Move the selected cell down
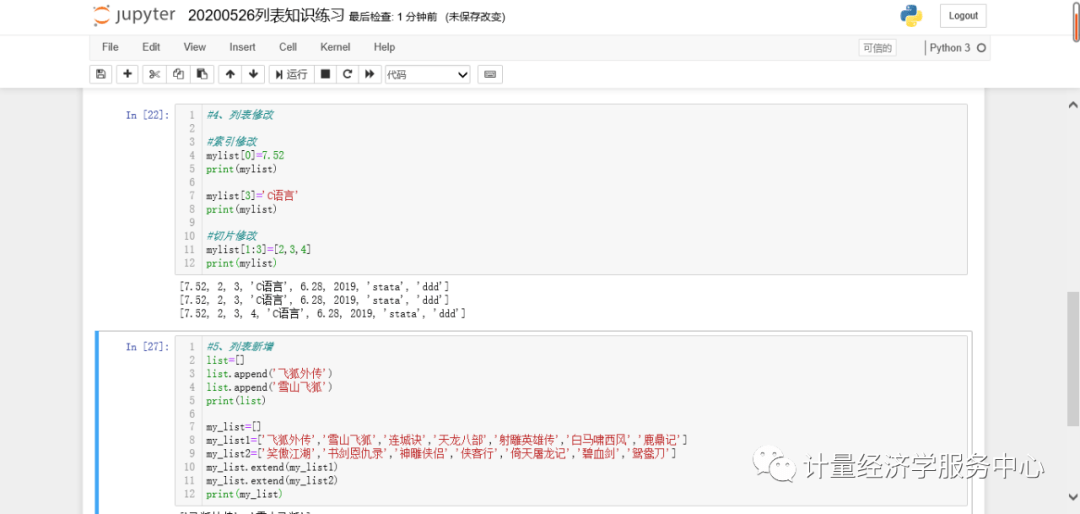The height and width of the screenshot is (514, 1080). pyautogui.click(x=253, y=74)
